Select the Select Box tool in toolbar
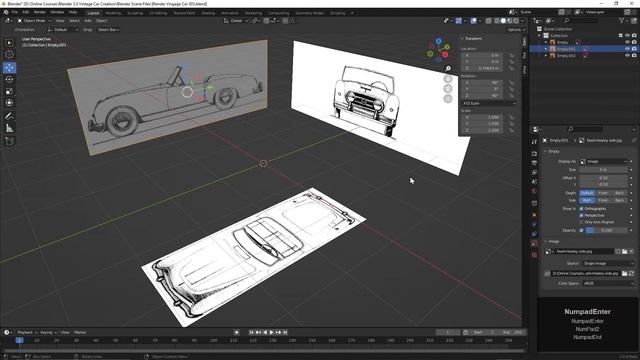The width and height of the screenshot is (640, 360). point(9,43)
